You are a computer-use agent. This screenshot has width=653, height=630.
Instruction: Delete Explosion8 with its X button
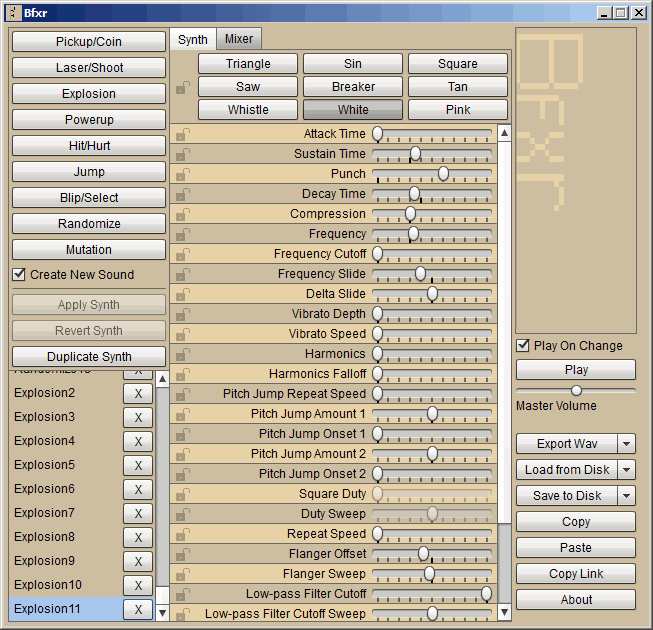click(x=138, y=537)
